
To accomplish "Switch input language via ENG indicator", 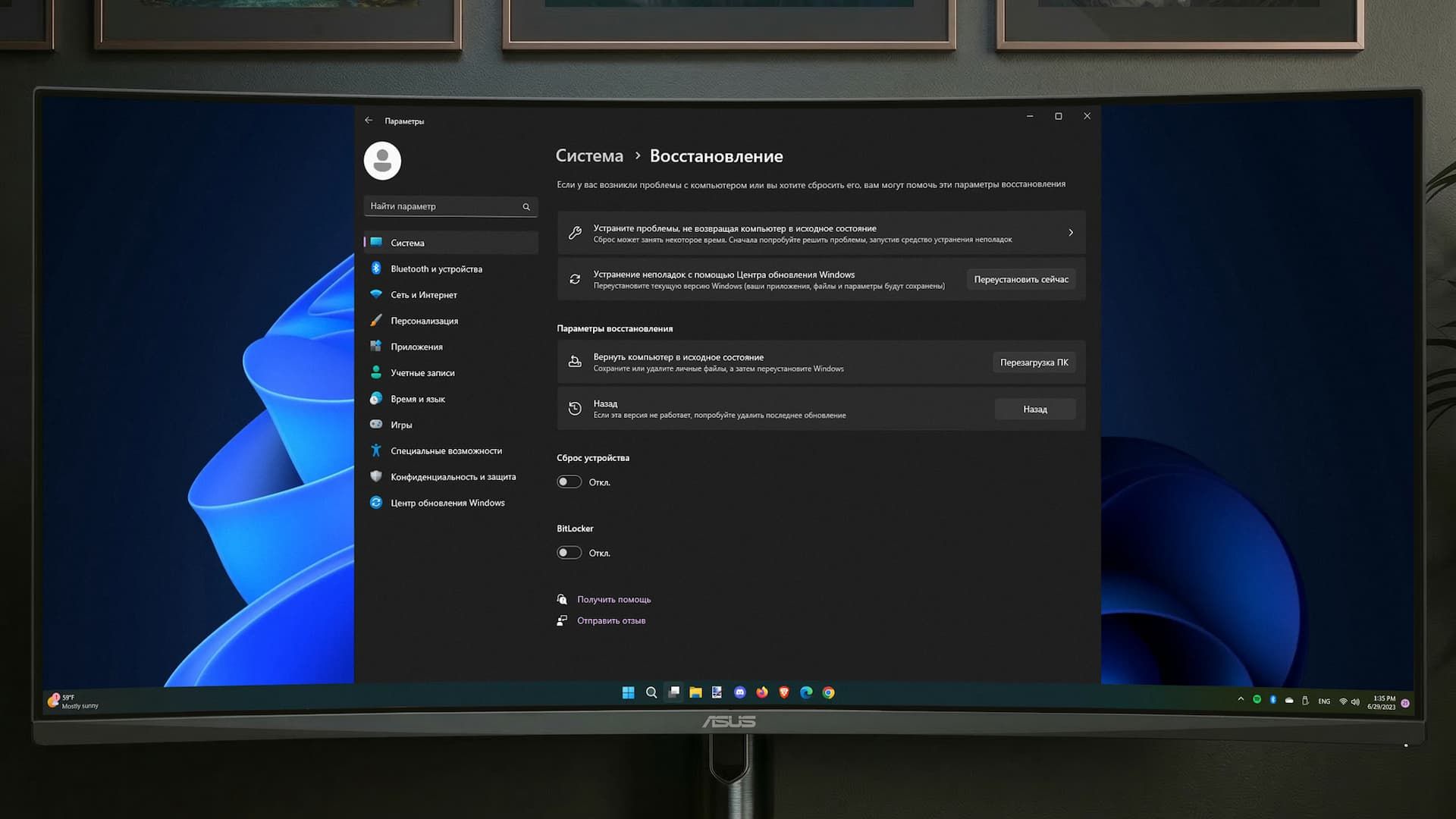I will pyautogui.click(x=1324, y=701).
